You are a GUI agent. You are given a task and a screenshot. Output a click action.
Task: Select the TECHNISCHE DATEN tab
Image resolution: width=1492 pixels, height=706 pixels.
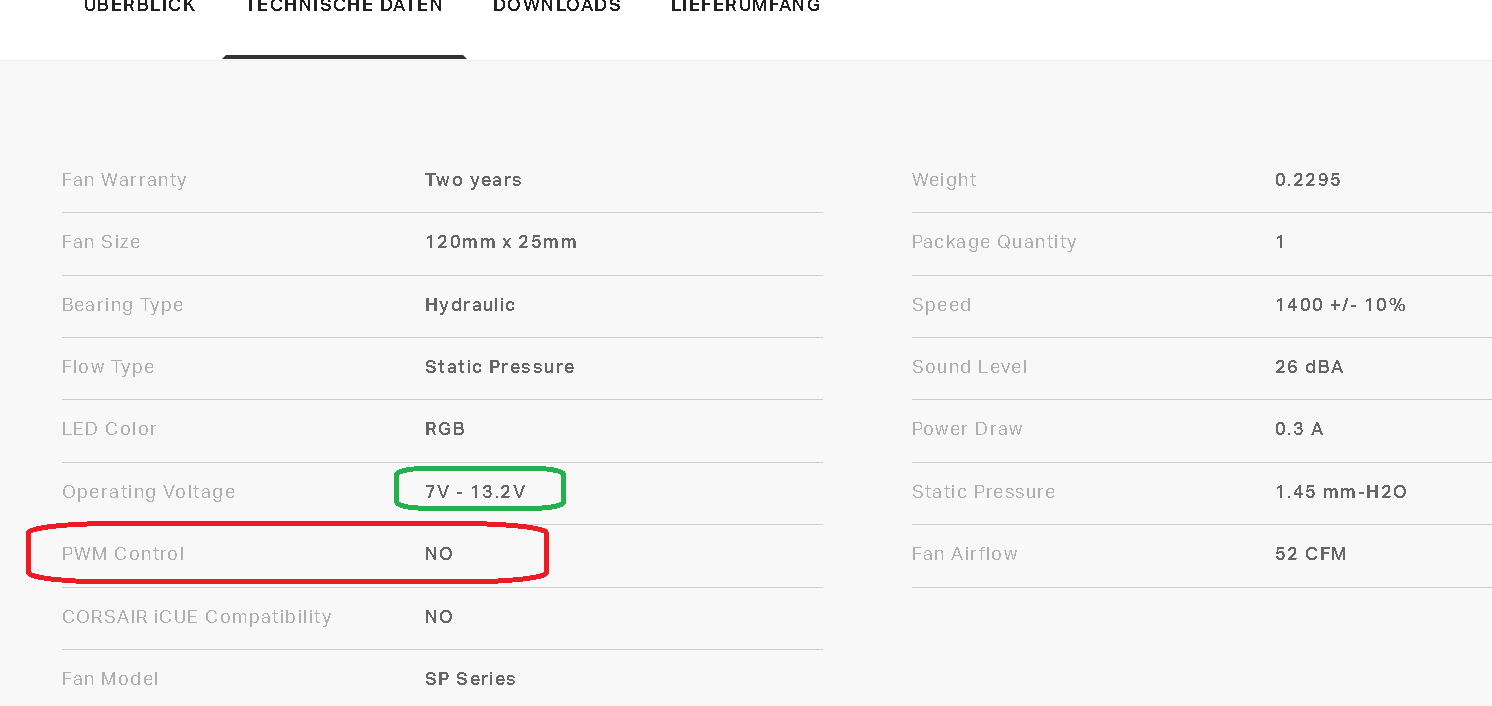pyautogui.click(x=344, y=6)
